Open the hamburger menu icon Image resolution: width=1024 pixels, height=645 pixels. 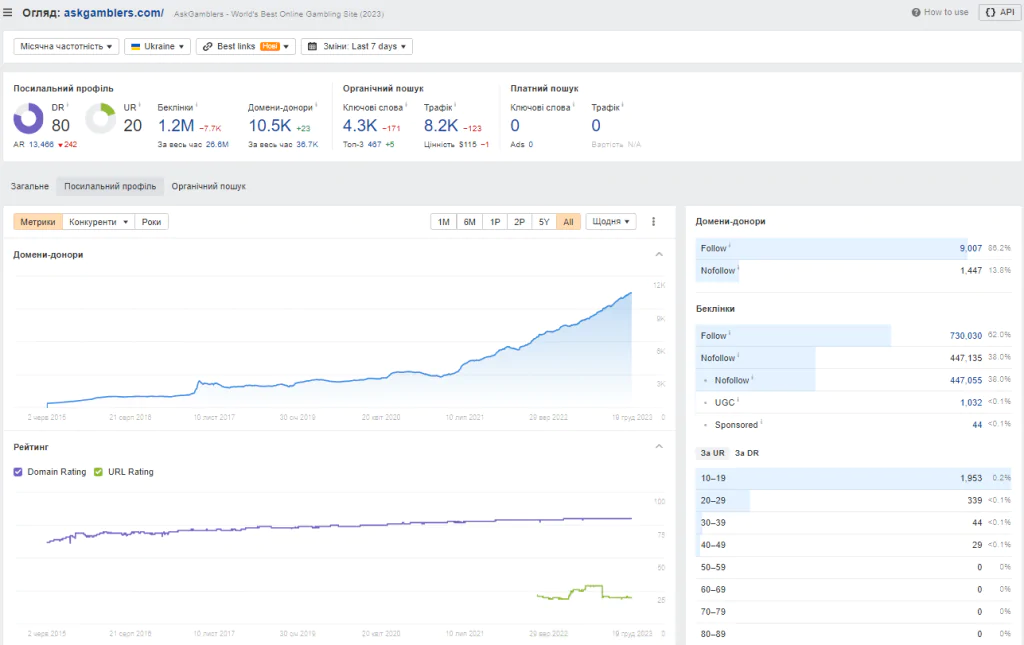click(x=8, y=12)
